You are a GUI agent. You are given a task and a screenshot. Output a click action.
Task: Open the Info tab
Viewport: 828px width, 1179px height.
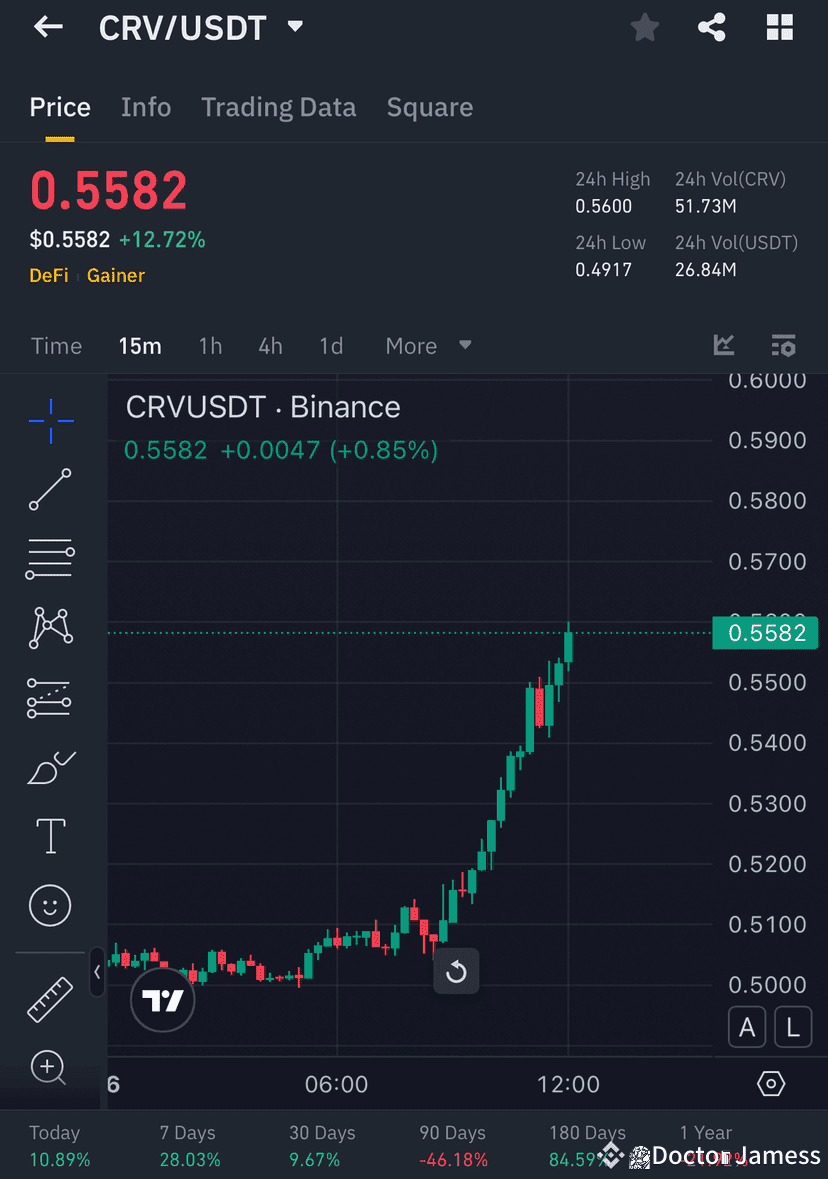[x=146, y=107]
